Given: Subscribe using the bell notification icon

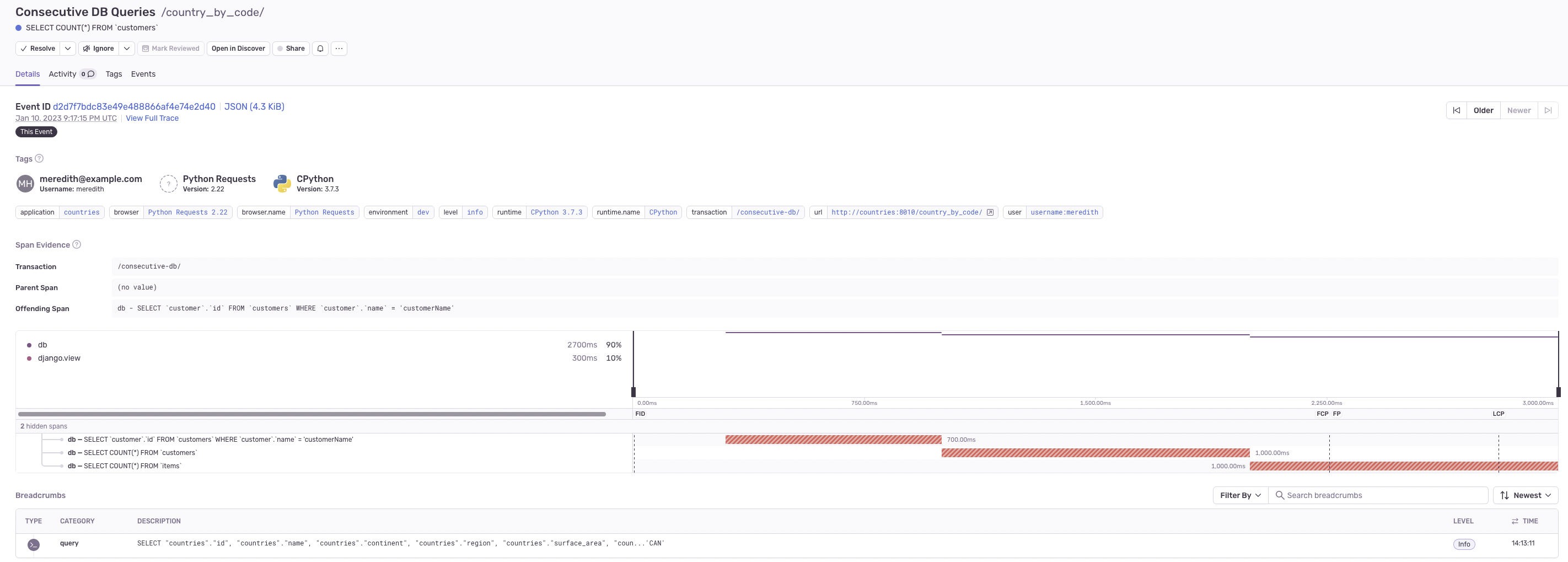Looking at the screenshot, I should point(320,49).
